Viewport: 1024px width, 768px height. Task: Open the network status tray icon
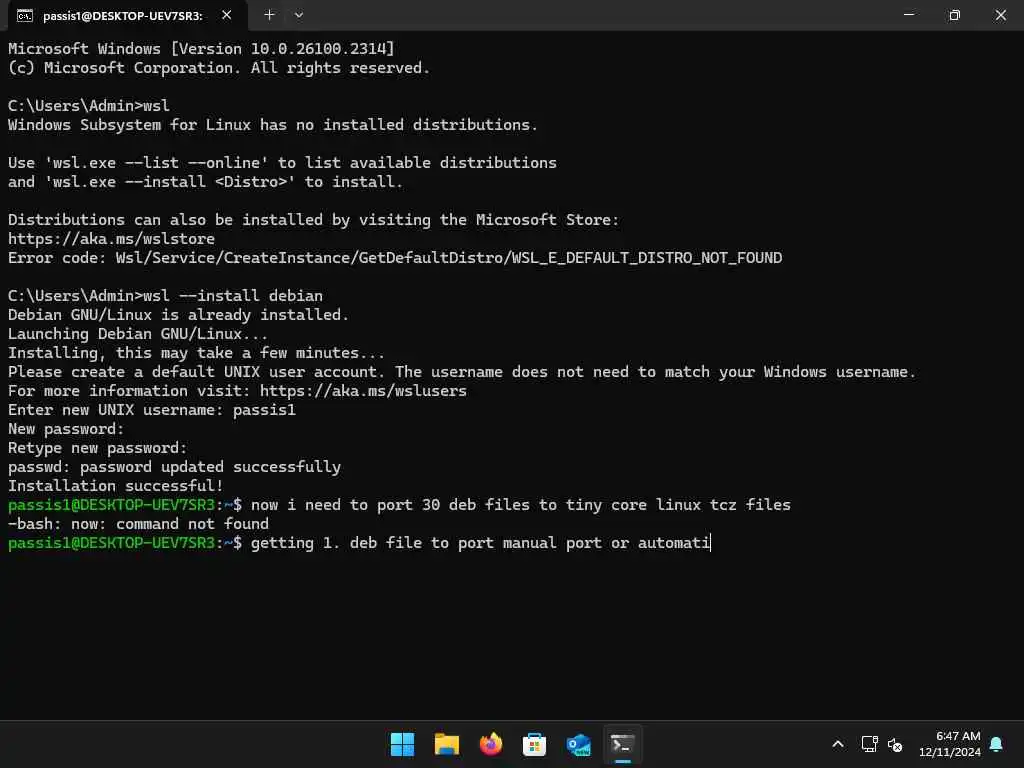[x=869, y=744]
